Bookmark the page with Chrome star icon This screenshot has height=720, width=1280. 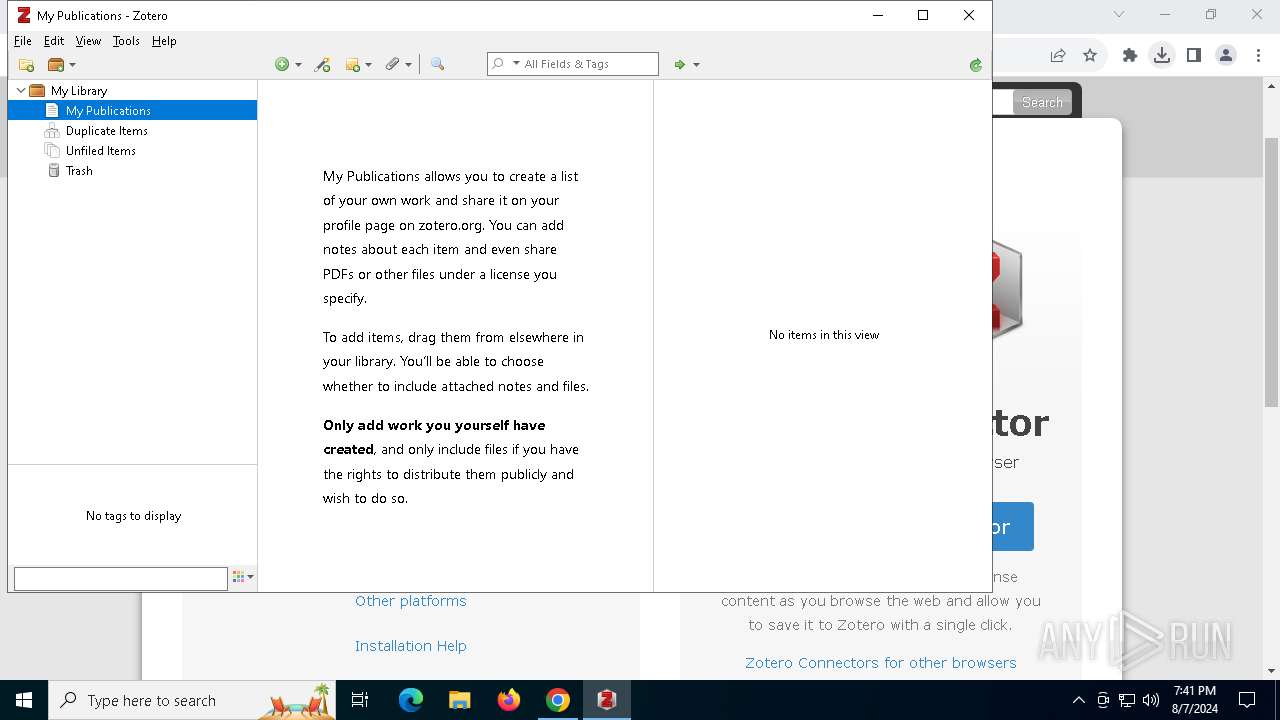pos(1090,56)
